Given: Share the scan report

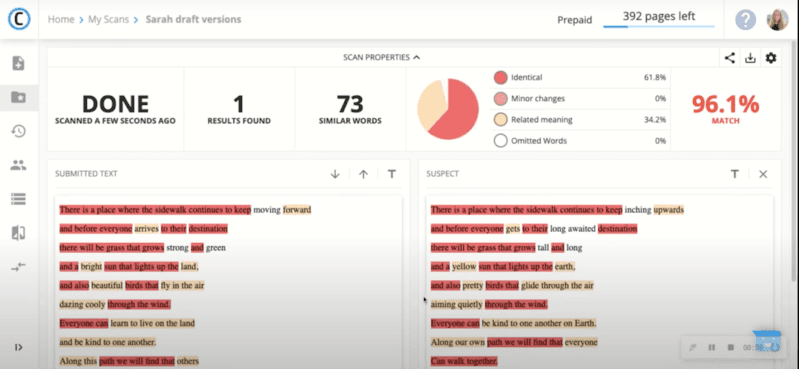Looking at the screenshot, I should tap(730, 58).
